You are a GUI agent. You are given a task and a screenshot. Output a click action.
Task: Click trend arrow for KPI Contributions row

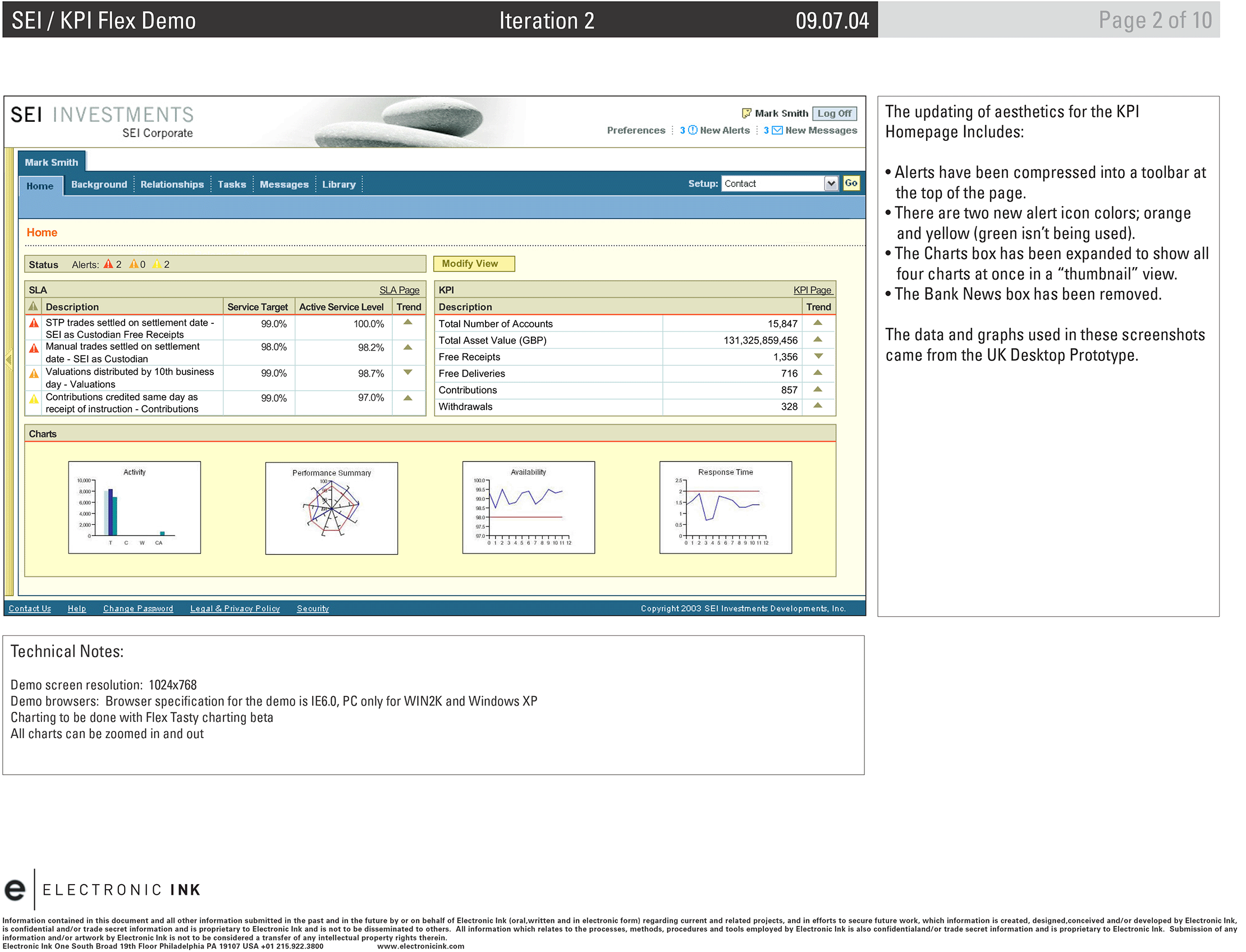point(818,390)
